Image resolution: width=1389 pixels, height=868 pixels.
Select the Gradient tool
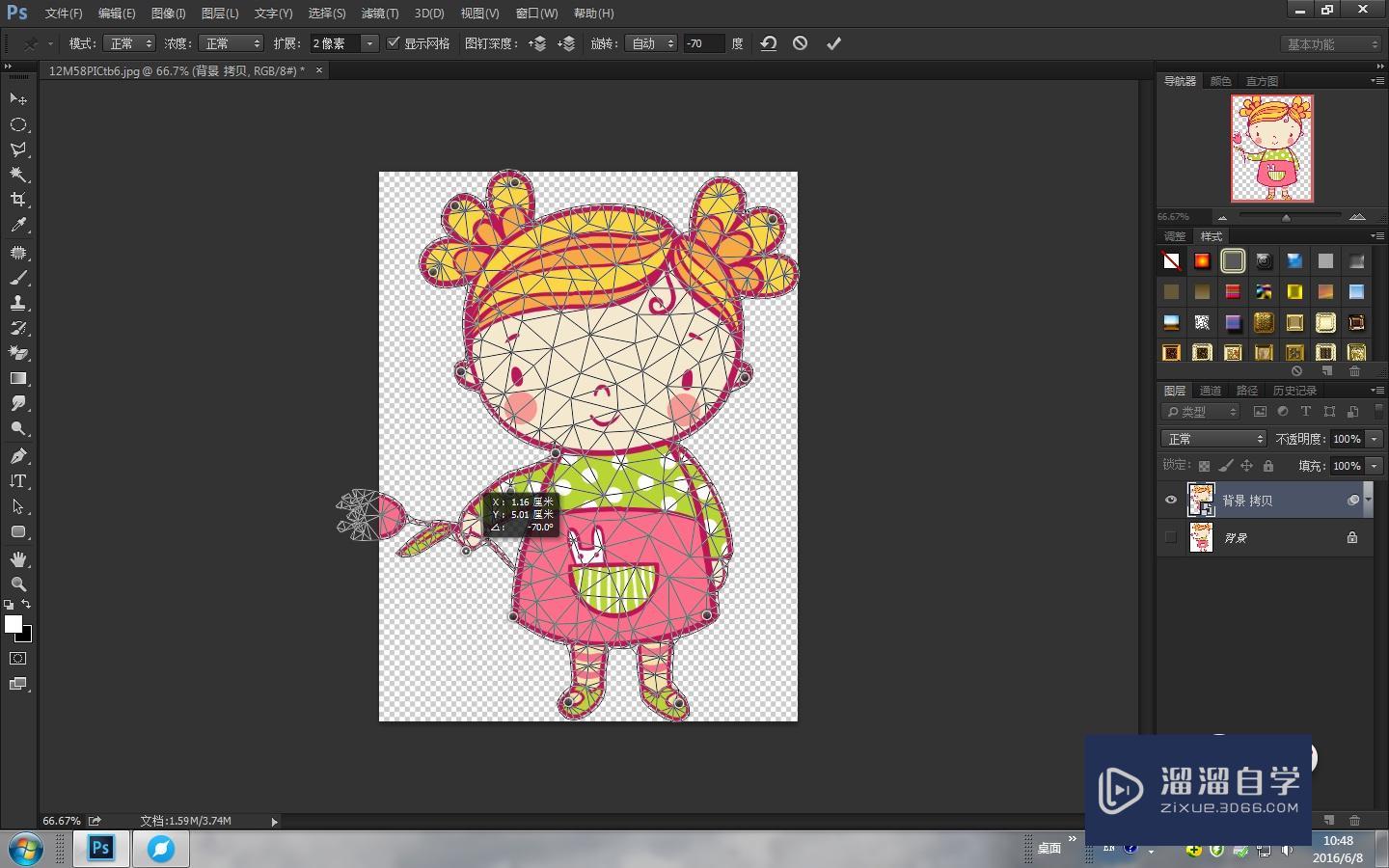click(18, 378)
